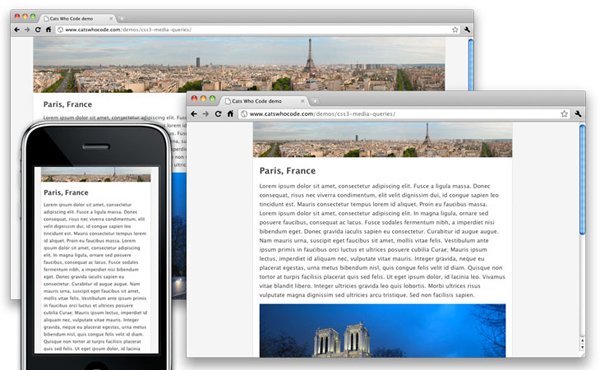Click the Notre Dame photo in front browser
This screenshot has height=370, width=600.
point(382,331)
